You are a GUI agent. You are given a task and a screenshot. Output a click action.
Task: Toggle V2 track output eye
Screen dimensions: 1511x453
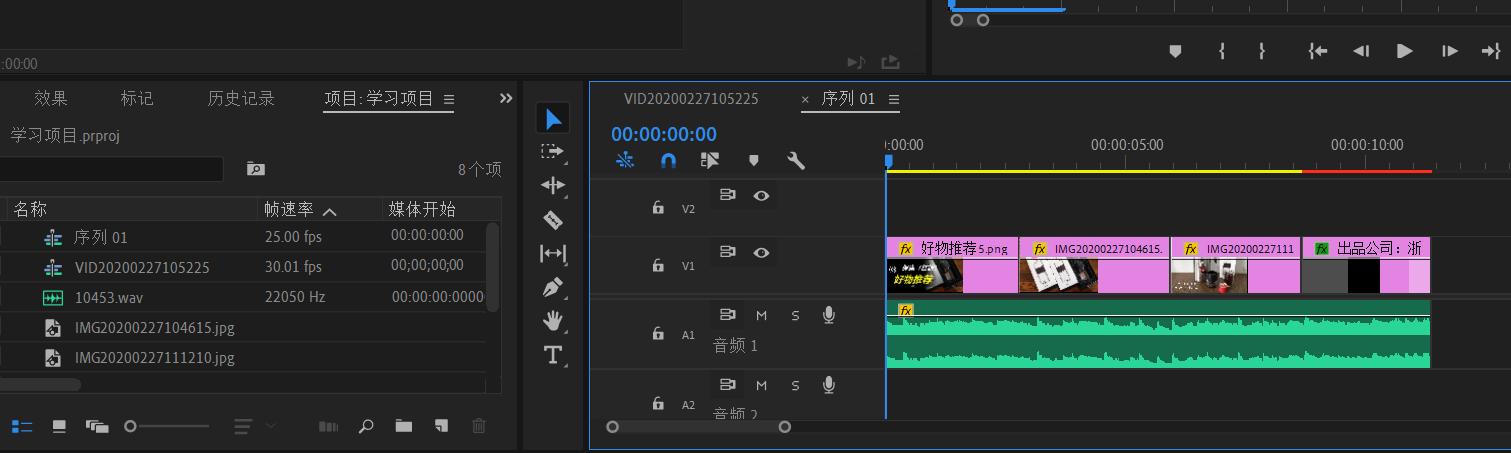pyautogui.click(x=761, y=195)
